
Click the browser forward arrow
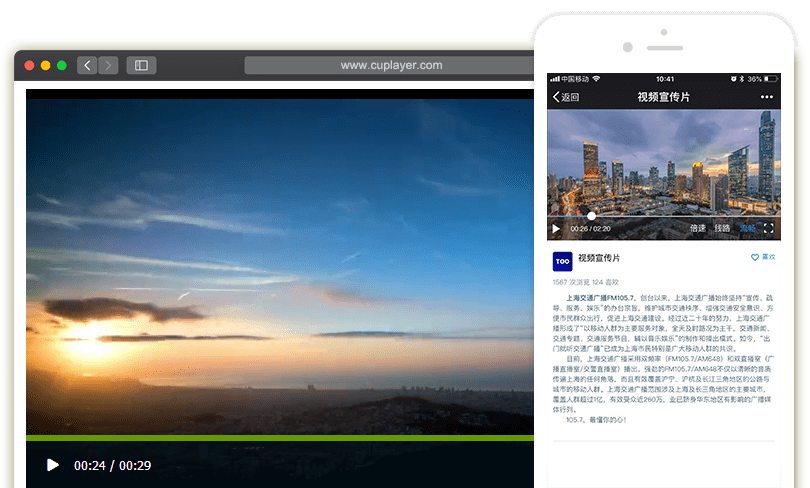coord(108,65)
